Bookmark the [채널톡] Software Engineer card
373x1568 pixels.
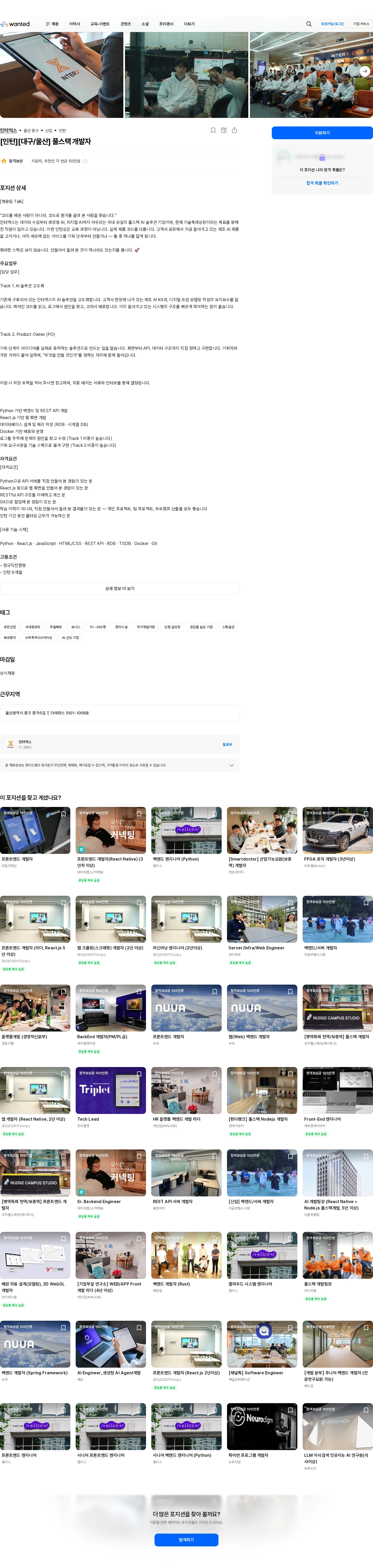click(290, 1328)
